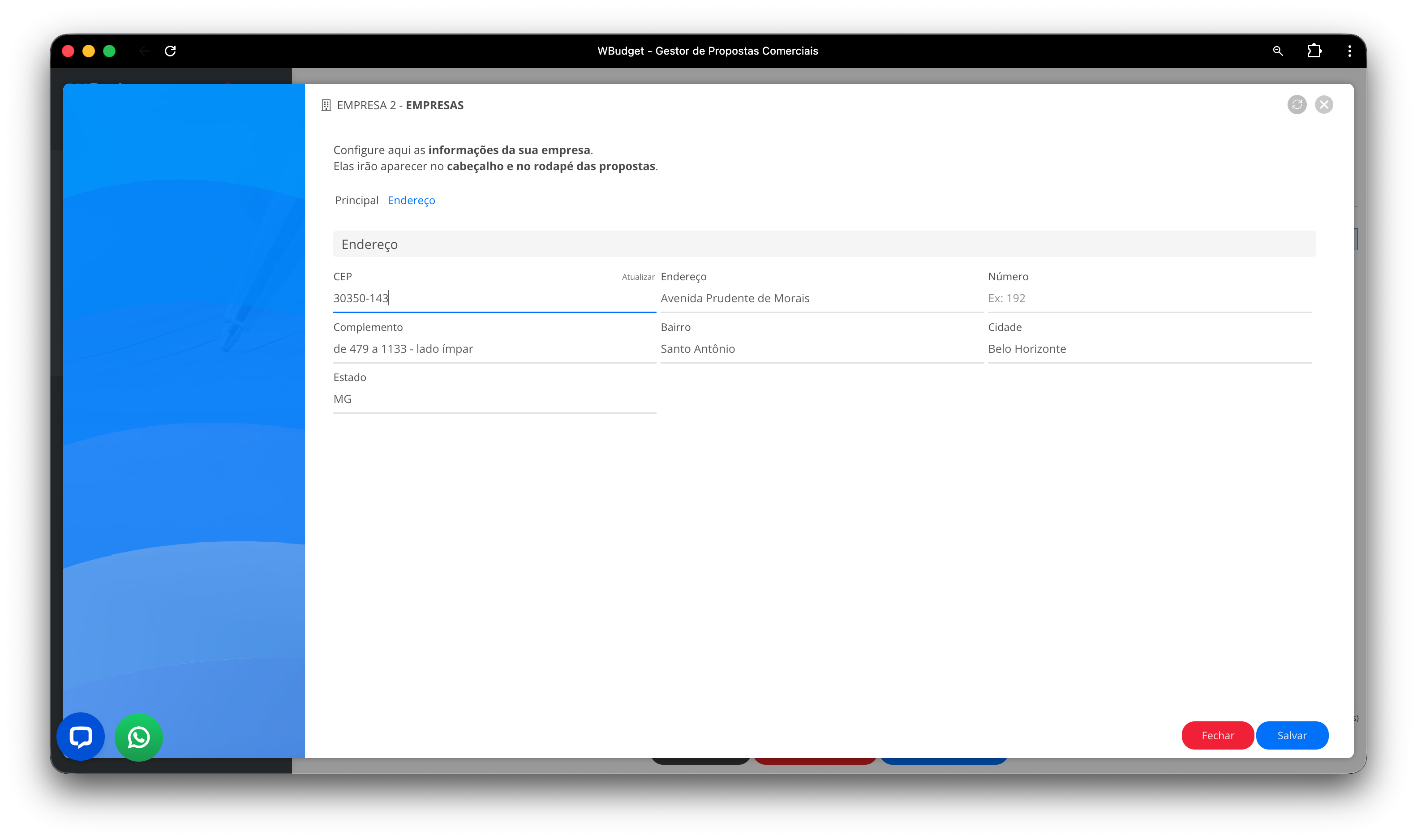Click the building icon beside EMPRESA 2
The image size is (1417, 840).
click(326, 105)
